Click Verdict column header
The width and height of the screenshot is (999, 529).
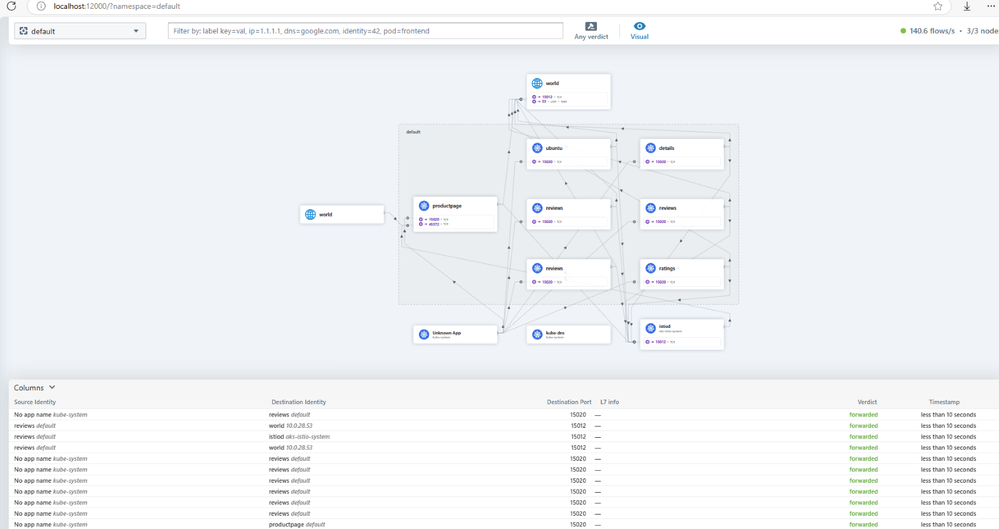[x=867, y=402]
